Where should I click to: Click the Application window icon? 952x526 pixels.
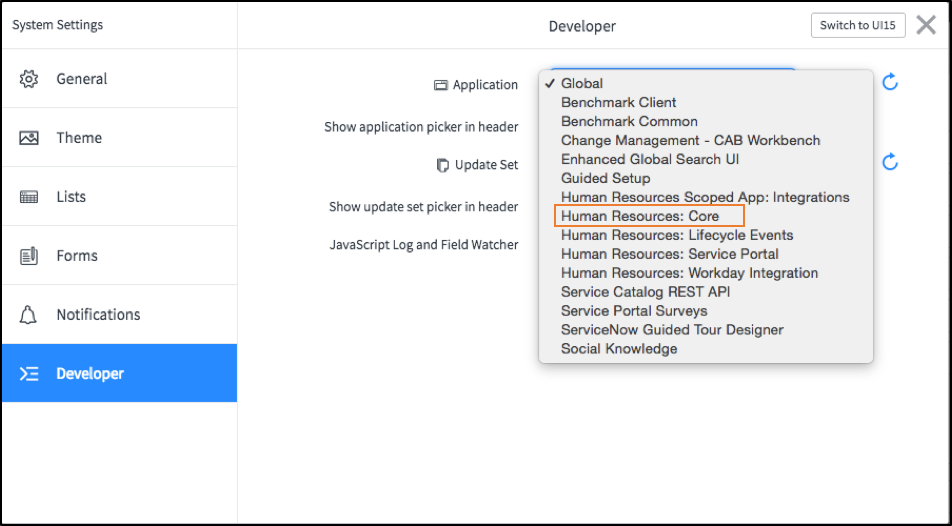click(440, 85)
